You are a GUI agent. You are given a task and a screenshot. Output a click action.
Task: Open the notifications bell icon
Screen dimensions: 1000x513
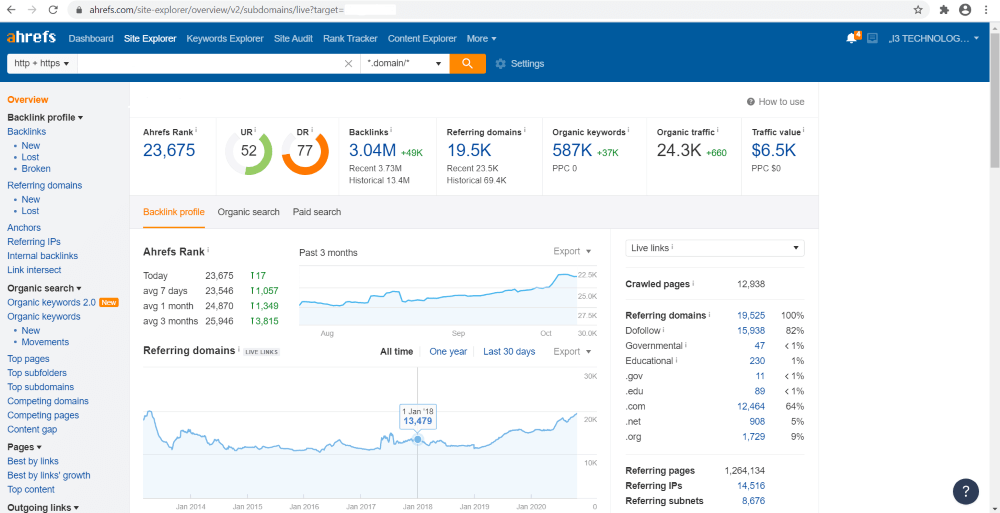pos(851,39)
